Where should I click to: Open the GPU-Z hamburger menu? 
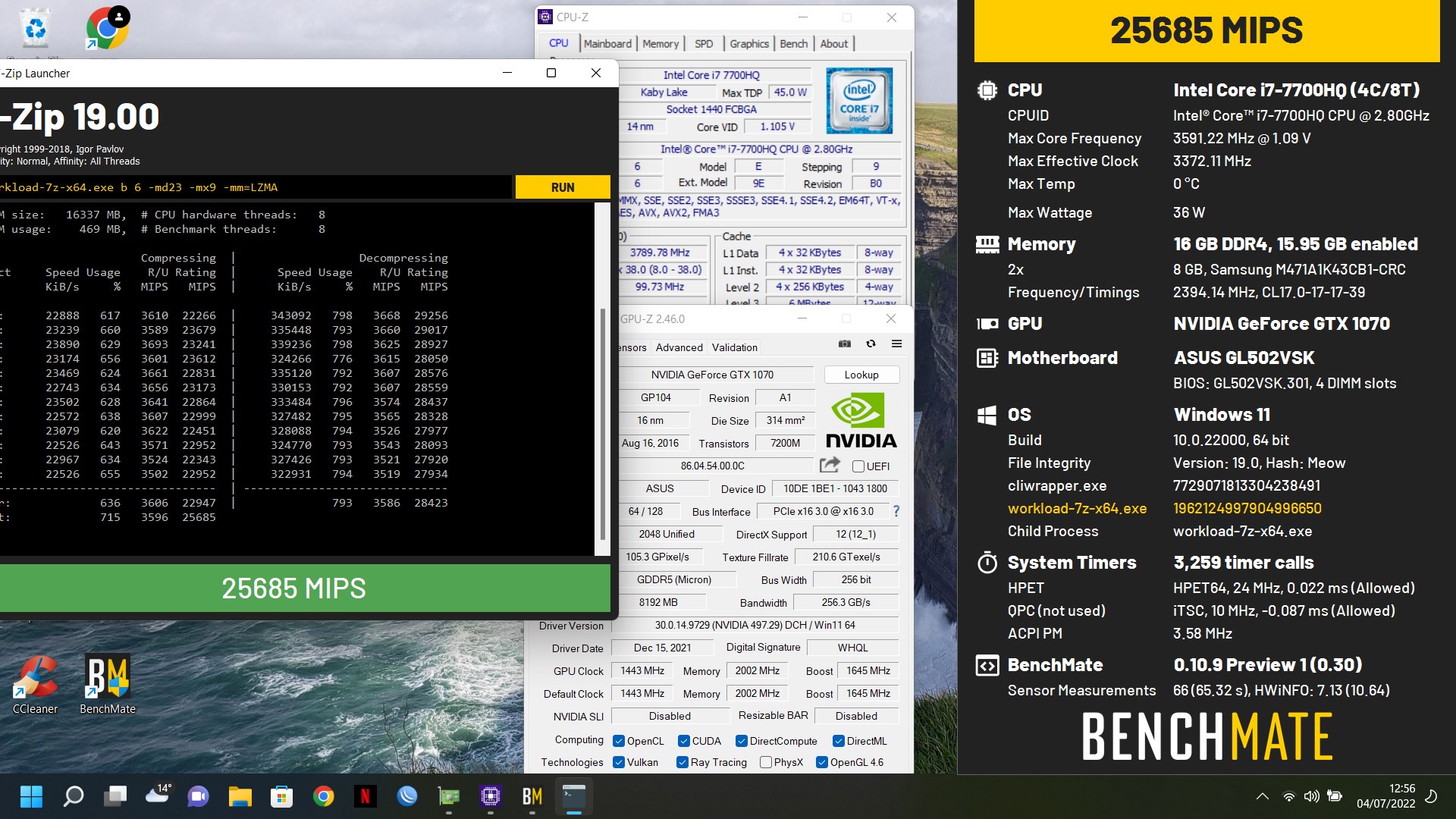896,344
